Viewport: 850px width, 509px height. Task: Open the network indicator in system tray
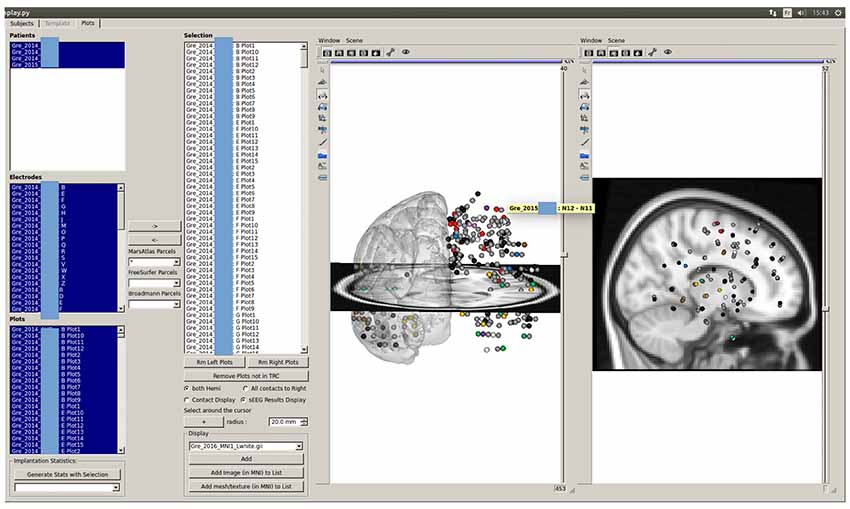(772, 12)
